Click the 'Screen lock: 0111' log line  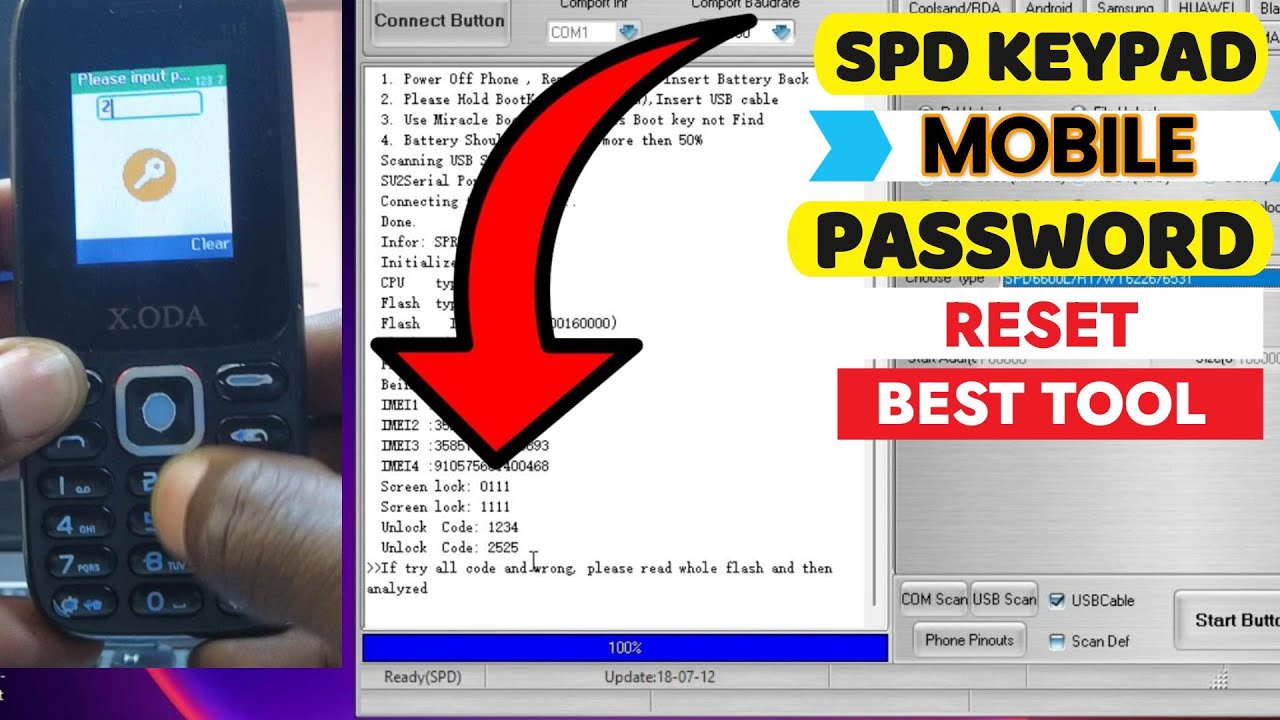[x=445, y=486]
